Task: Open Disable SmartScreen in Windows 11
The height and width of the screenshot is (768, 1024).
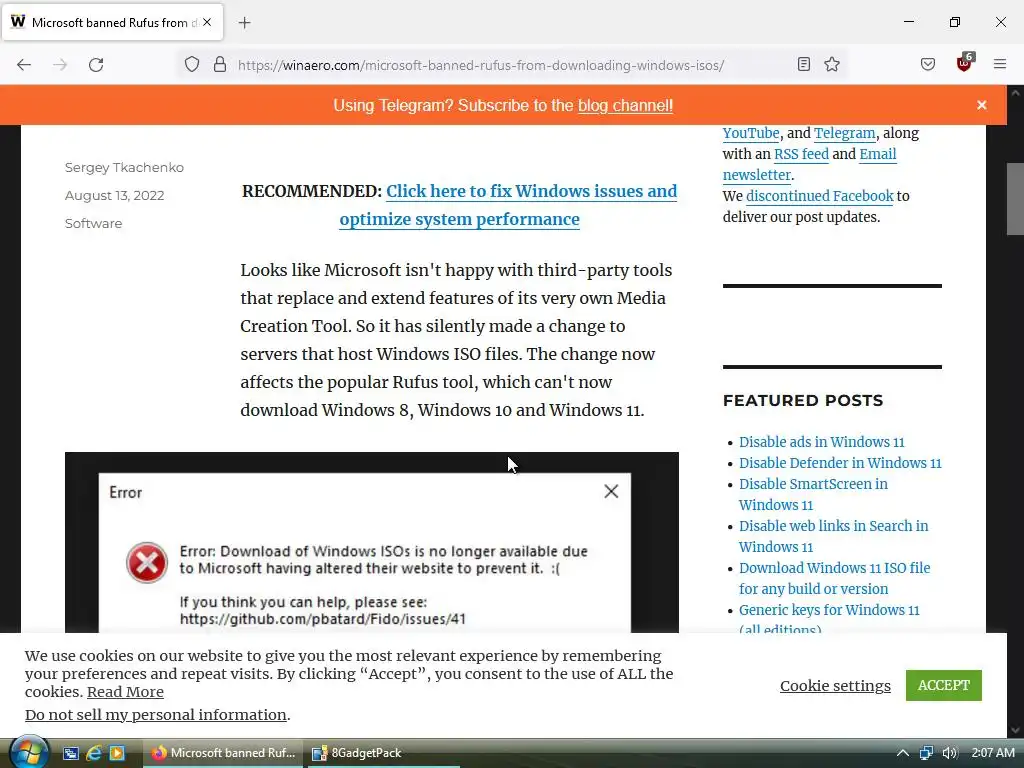Action: [x=813, y=494]
